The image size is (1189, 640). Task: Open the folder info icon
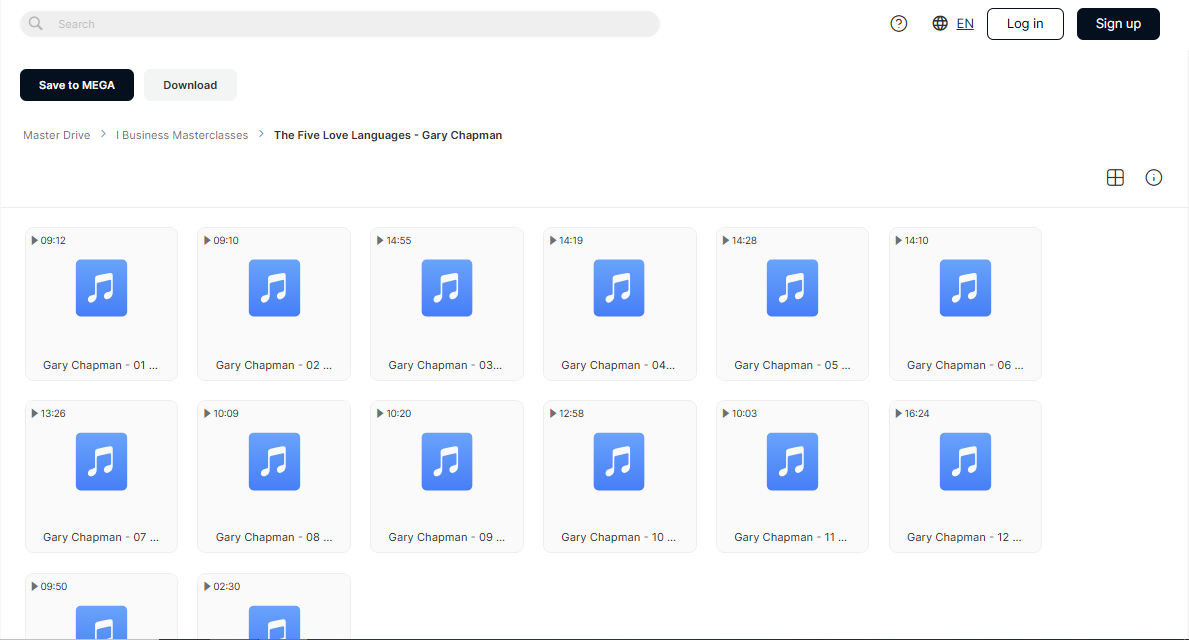click(1153, 177)
